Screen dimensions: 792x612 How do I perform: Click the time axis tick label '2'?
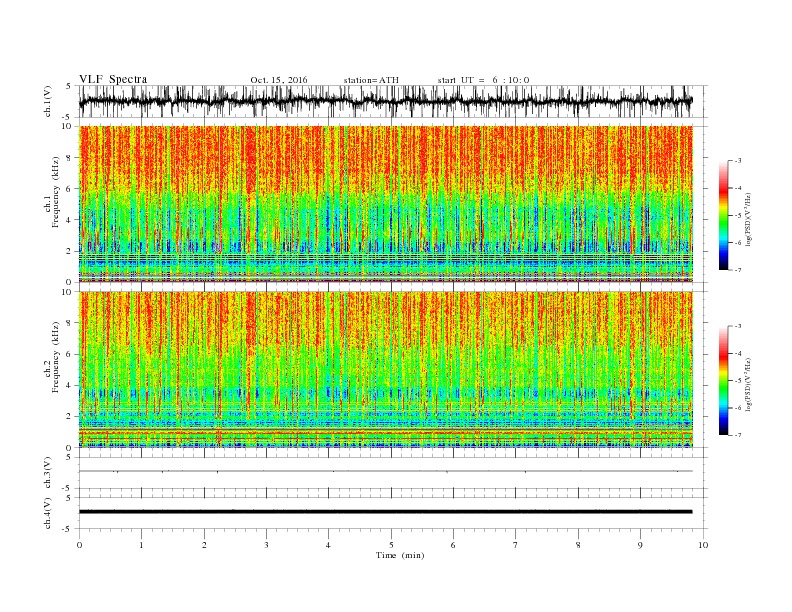pyautogui.click(x=204, y=545)
